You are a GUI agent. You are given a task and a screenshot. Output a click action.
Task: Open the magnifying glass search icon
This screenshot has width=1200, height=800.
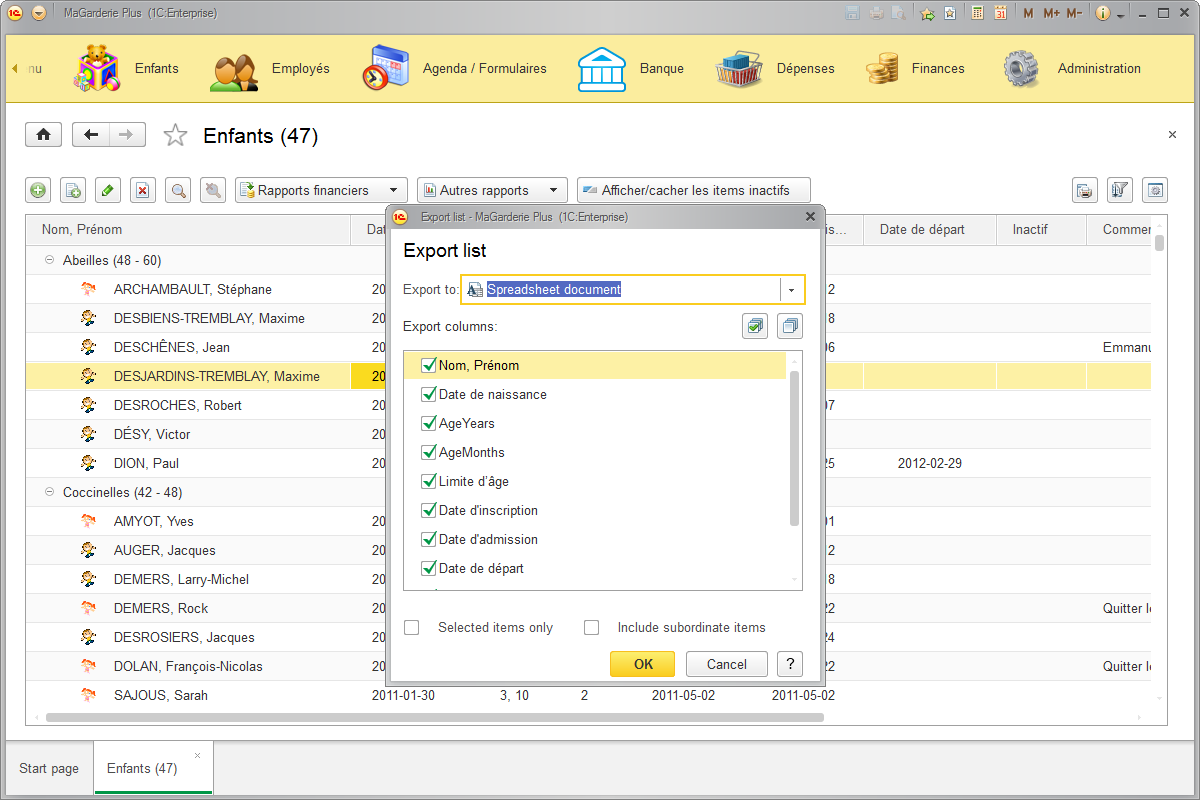[x=177, y=189]
